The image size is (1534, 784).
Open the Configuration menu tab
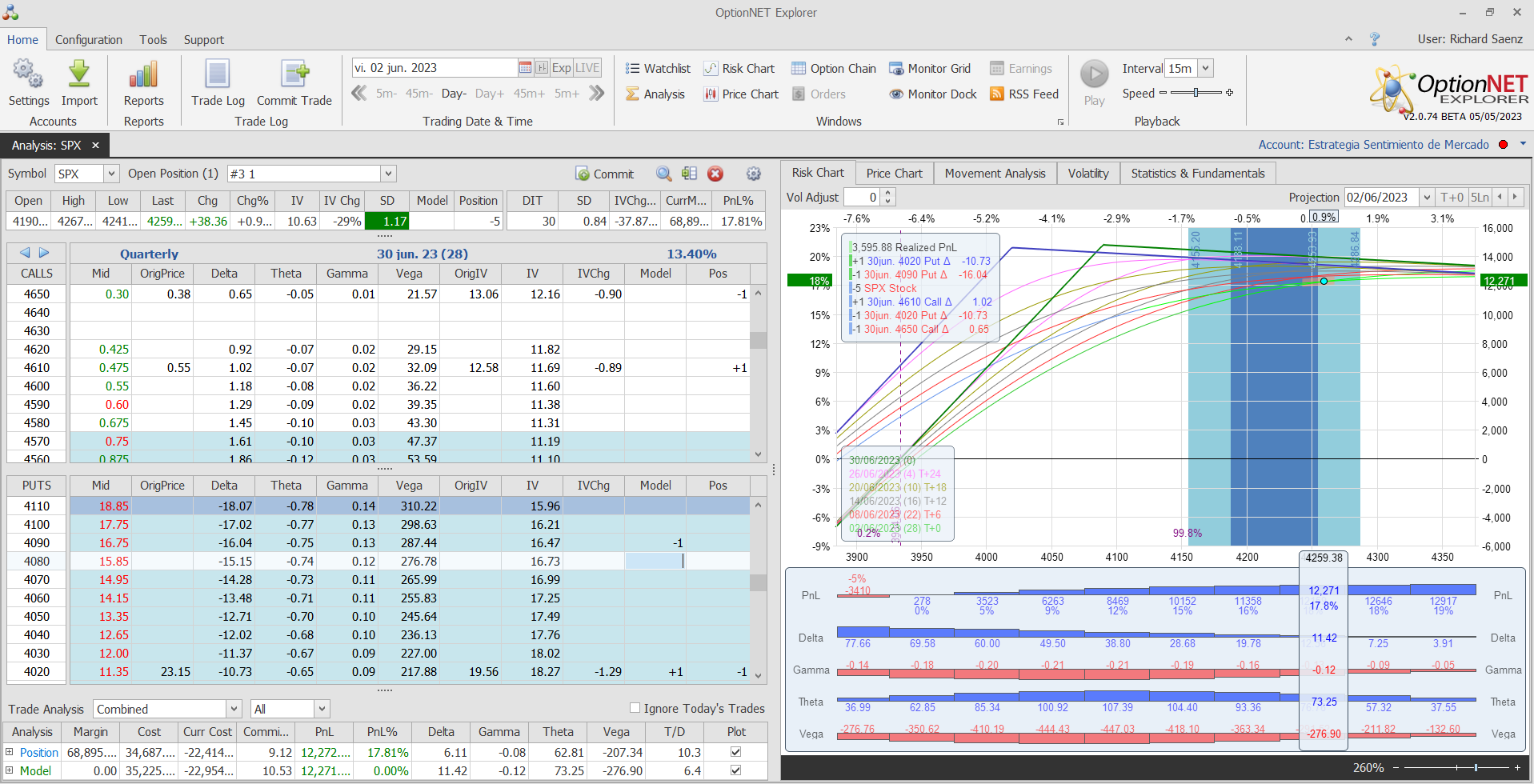coord(89,40)
